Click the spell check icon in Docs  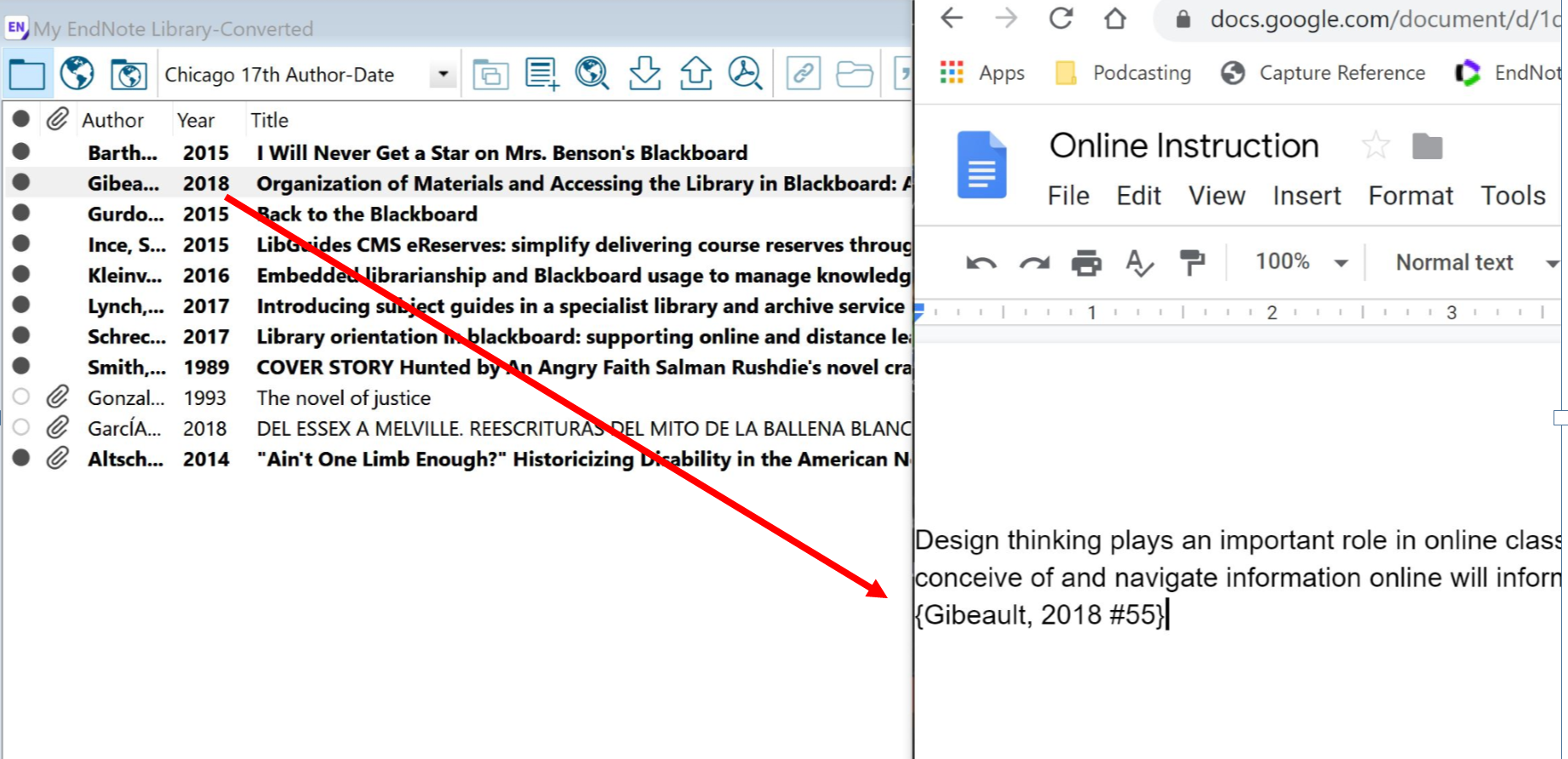pyautogui.click(x=1139, y=263)
